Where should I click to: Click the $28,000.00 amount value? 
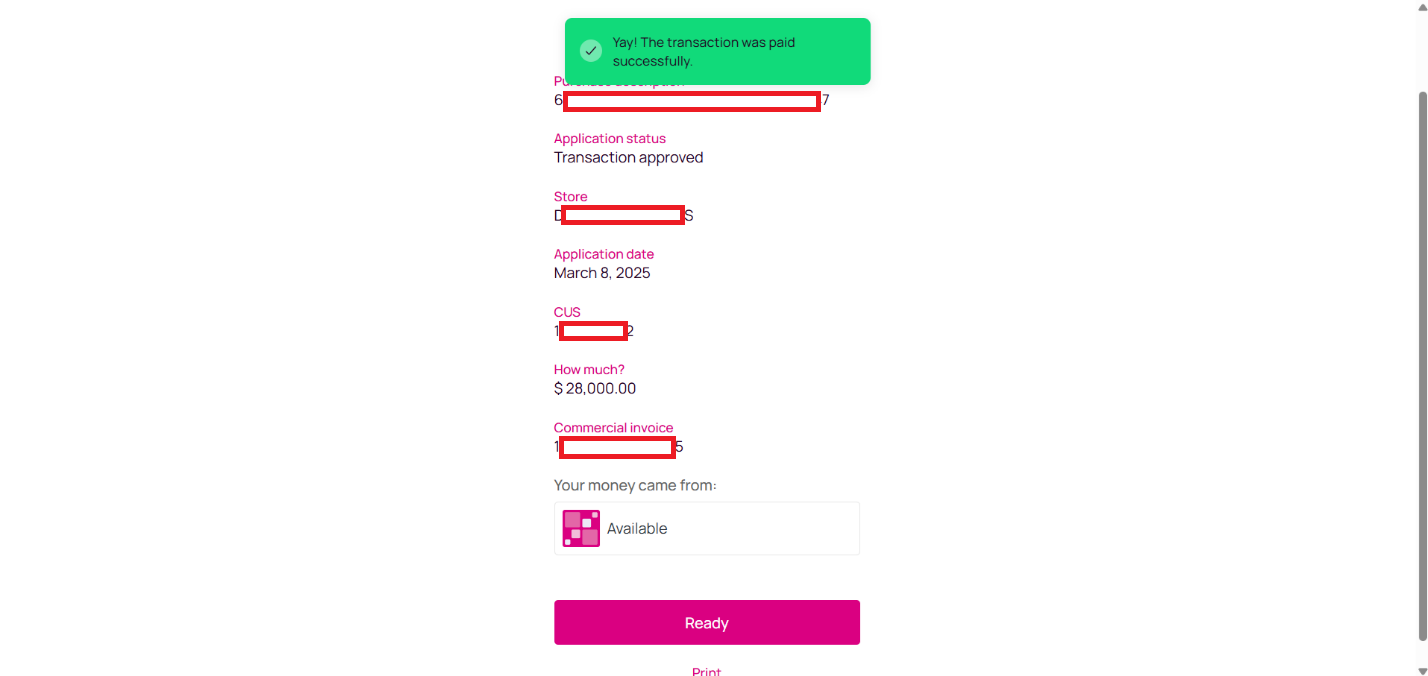(x=595, y=389)
